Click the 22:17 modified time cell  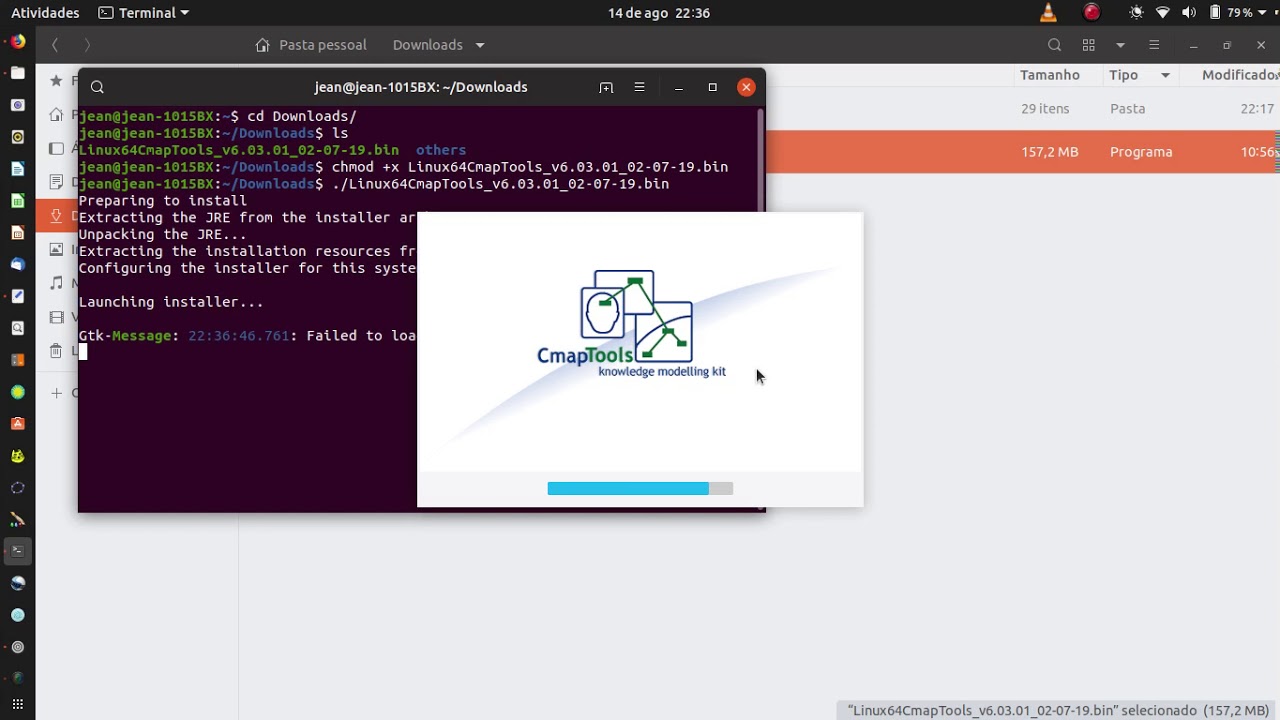tap(1257, 109)
